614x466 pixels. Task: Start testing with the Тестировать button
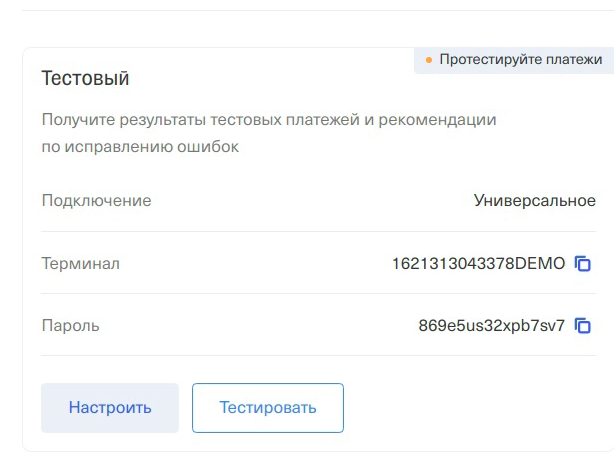click(268, 408)
